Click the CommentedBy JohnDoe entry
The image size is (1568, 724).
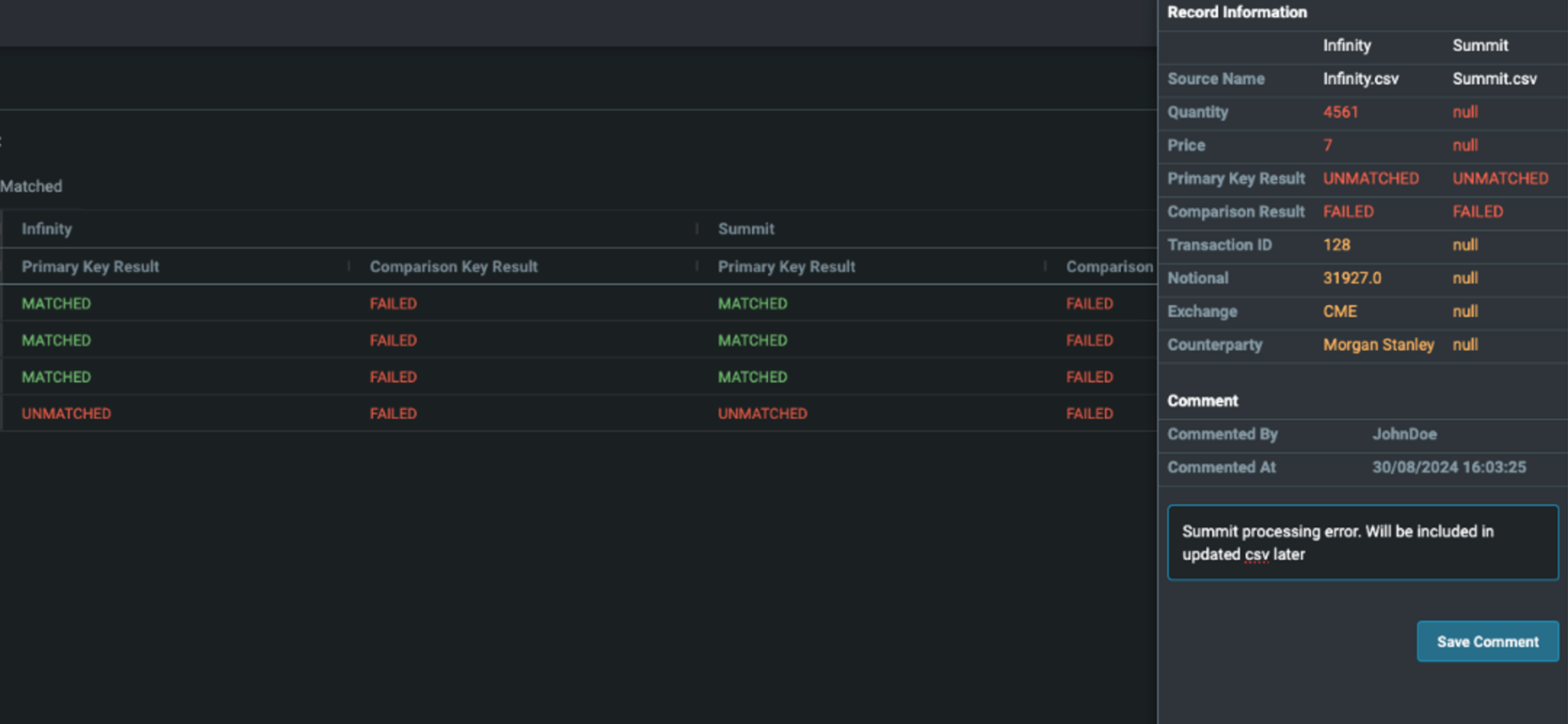[1404, 434]
